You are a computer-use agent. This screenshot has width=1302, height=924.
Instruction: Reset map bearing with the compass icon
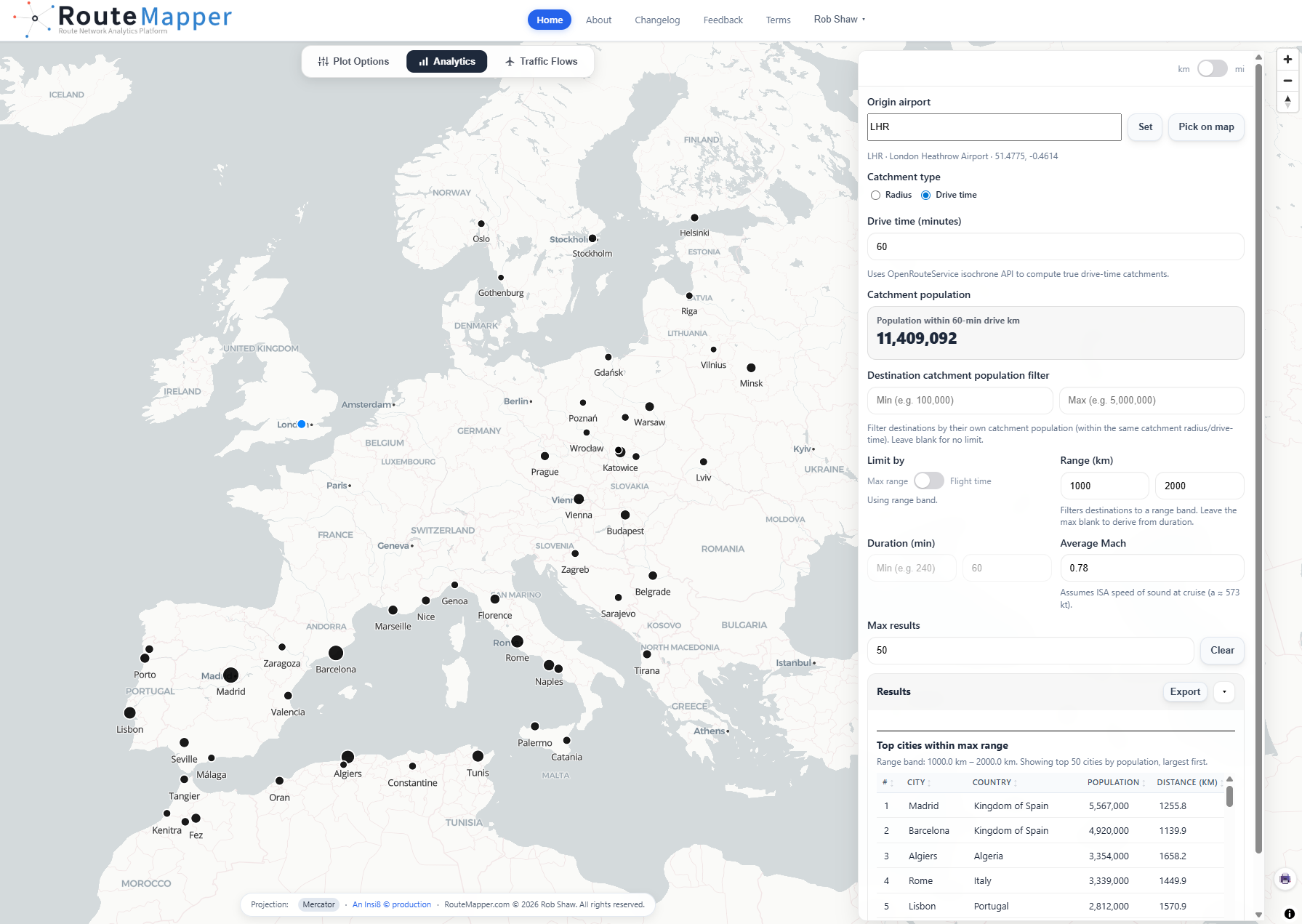1287,102
